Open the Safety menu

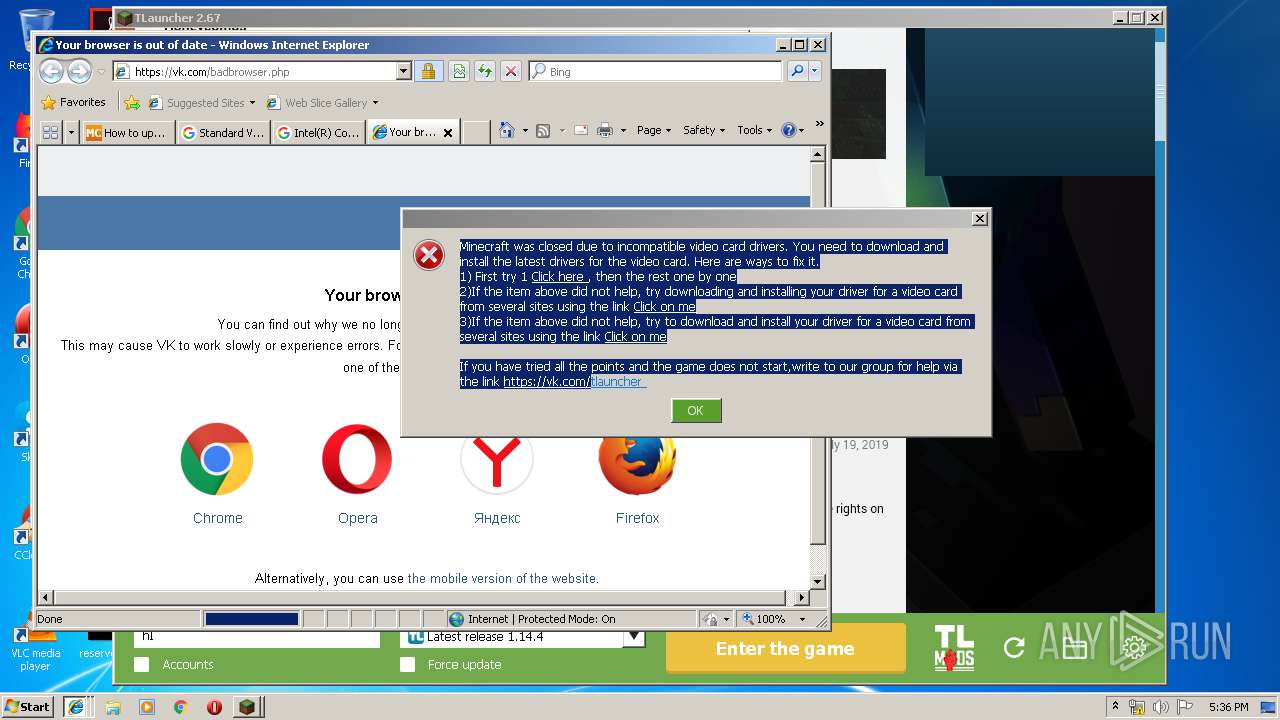[x=704, y=130]
